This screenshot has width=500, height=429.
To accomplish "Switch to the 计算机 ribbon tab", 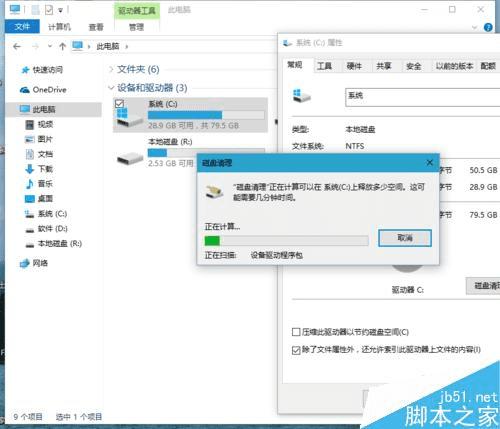I will [x=59, y=27].
